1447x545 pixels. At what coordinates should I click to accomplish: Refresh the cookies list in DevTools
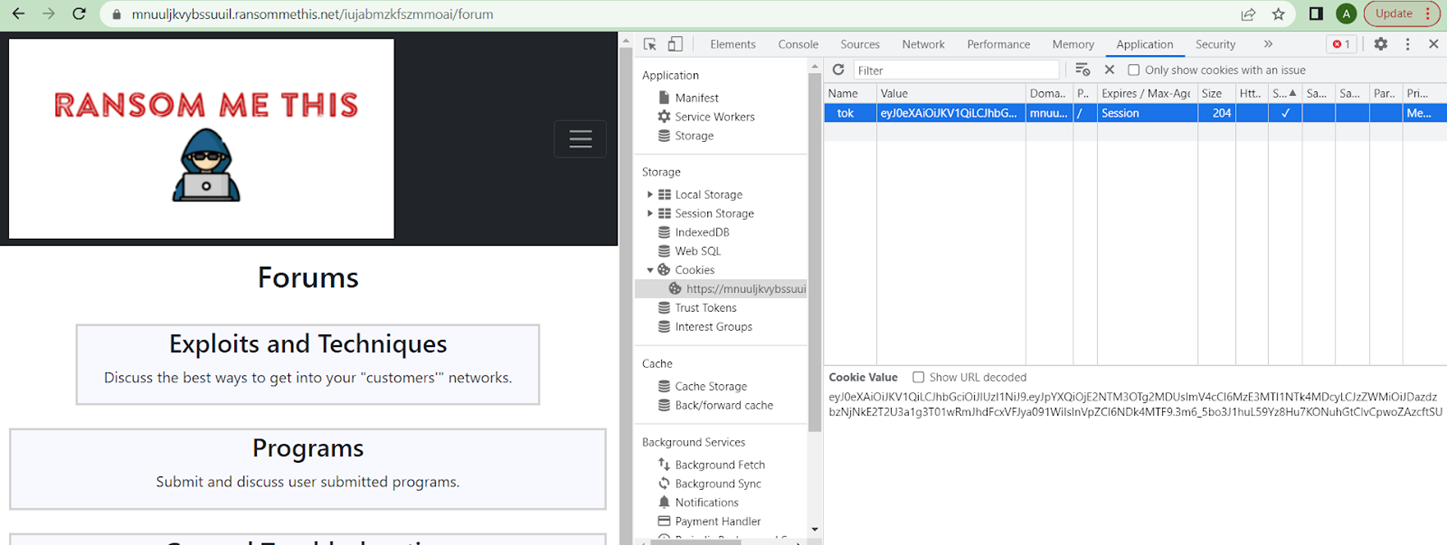[x=838, y=70]
